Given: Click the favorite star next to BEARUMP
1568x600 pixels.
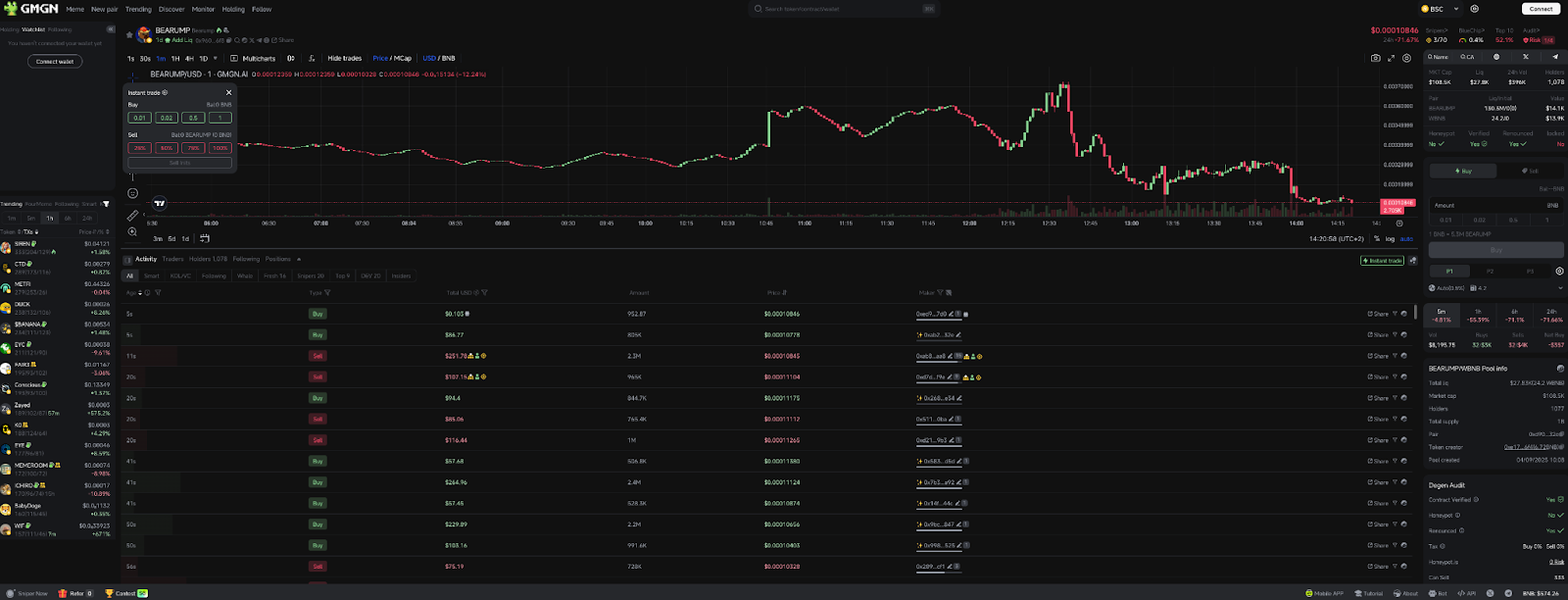Looking at the screenshot, I should point(129,34).
